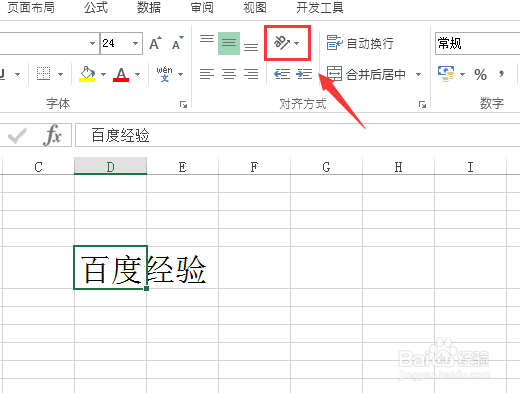520x393 pixels.
Task: Open font color dropdown arrow
Action: coord(137,74)
